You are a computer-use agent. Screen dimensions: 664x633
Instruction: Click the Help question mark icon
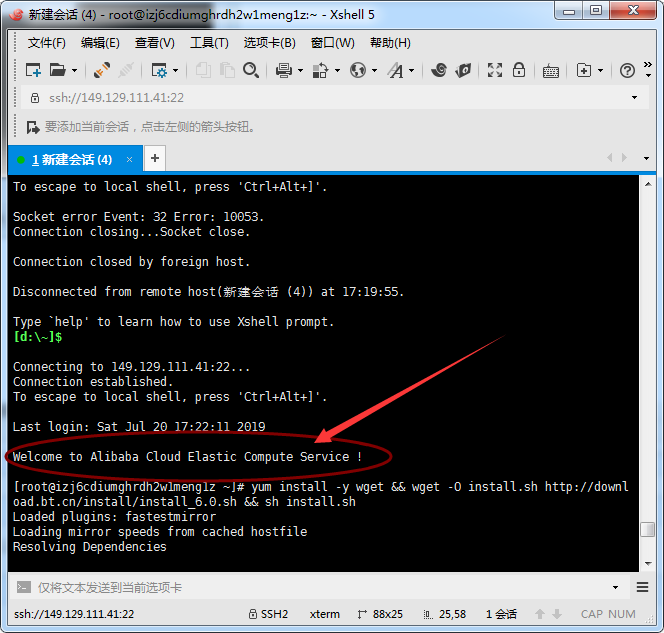627,70
